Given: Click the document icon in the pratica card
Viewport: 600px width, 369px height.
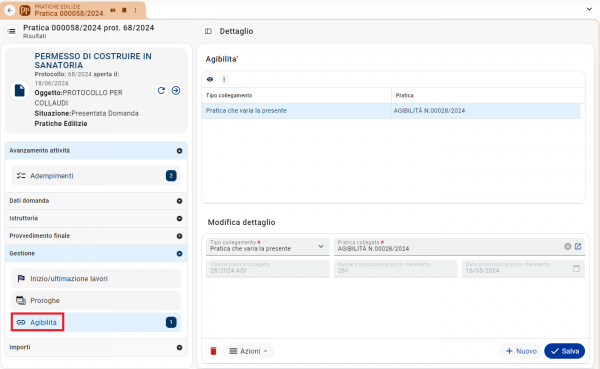Looking at the screenshot, I should (x=20, y=91).
